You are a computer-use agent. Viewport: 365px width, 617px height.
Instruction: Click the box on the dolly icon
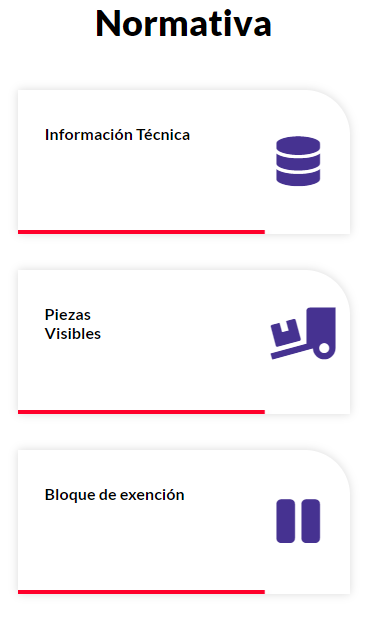point(286,332)
